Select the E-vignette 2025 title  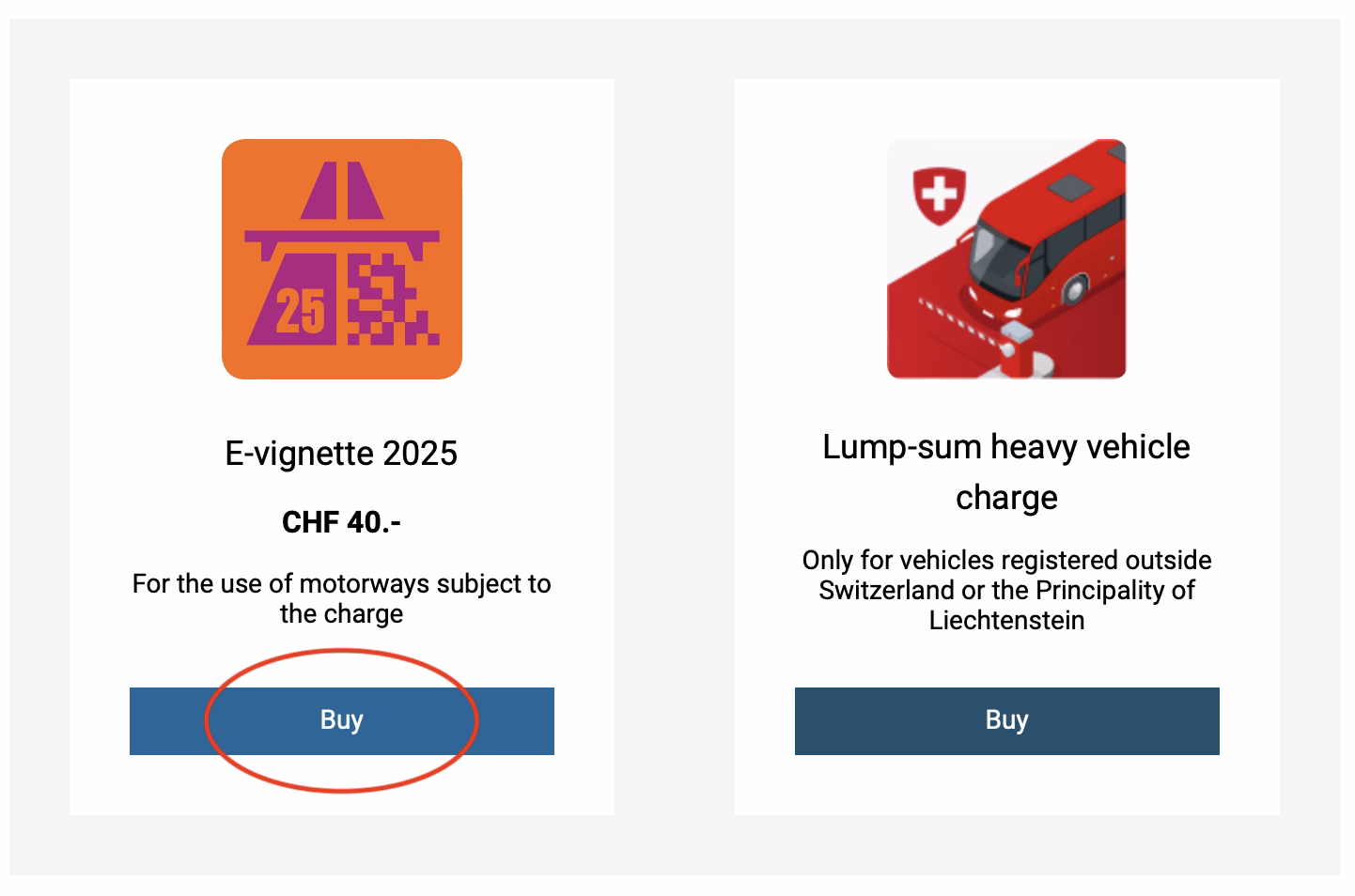click(341, 454)
